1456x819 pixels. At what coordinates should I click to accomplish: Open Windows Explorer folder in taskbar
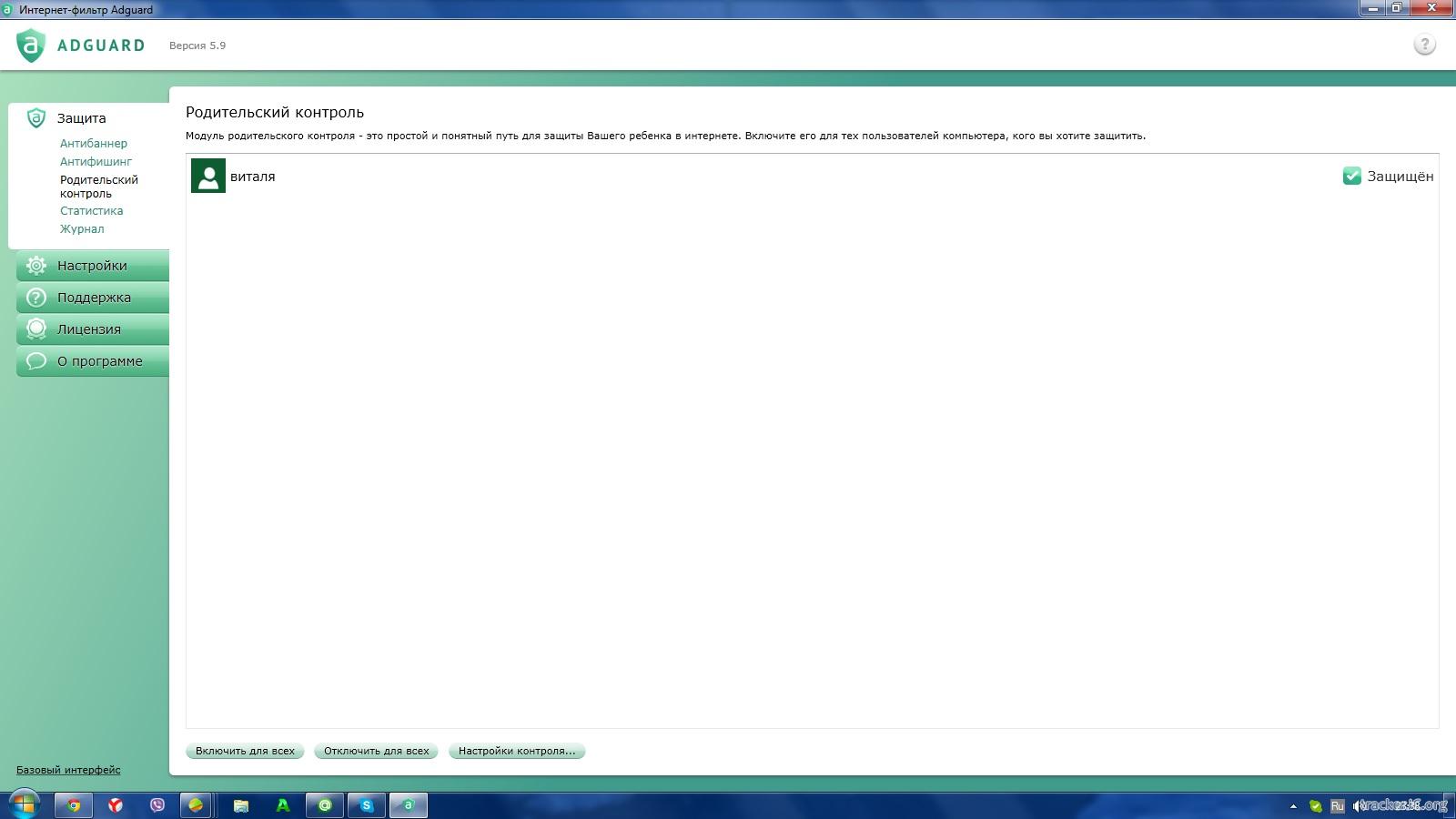click(x=241, y=805)
